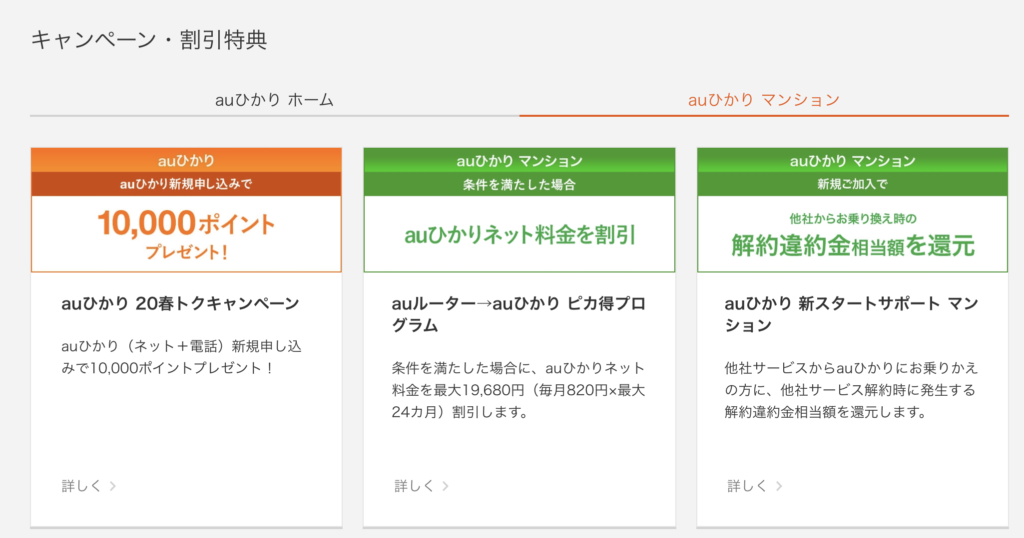Click chevron arrow beside first 詳しく
The height and width of the screenshot is (538, 1024).
(x=112, y=486)
